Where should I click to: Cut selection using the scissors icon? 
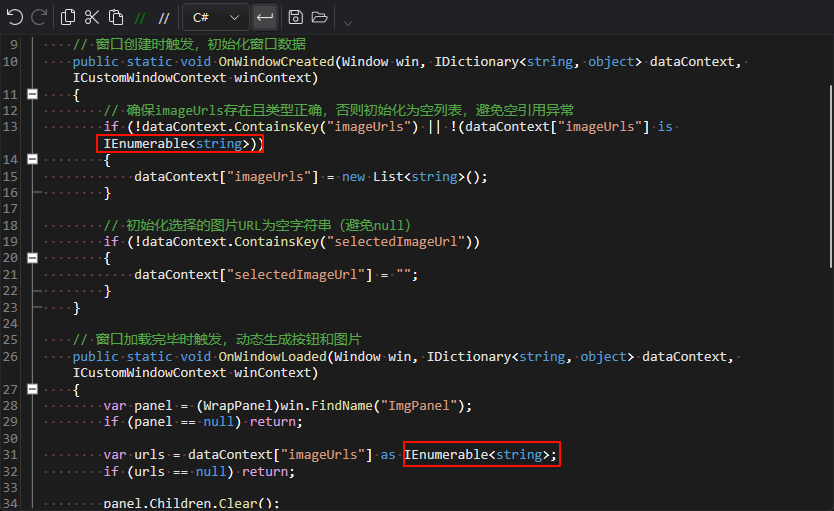click(x=91, y=18)
